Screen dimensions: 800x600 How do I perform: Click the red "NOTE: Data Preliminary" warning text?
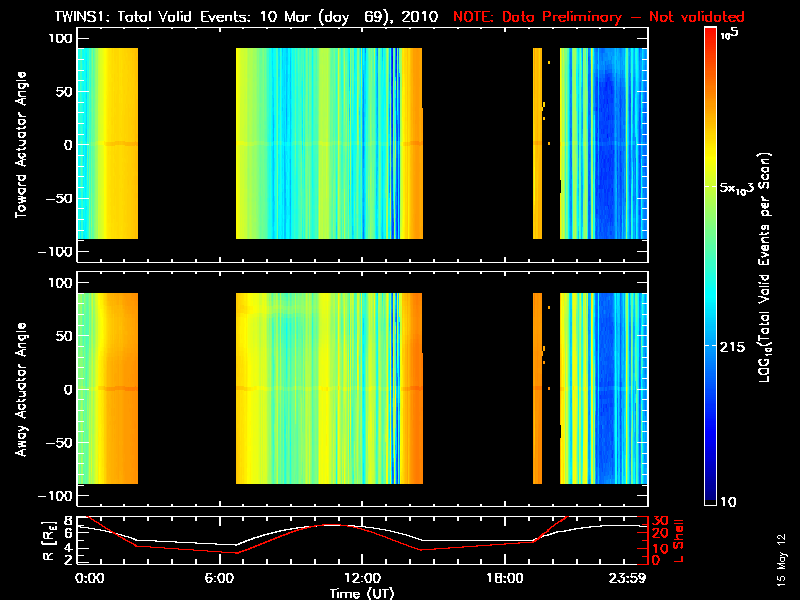(x=599, y=17)
